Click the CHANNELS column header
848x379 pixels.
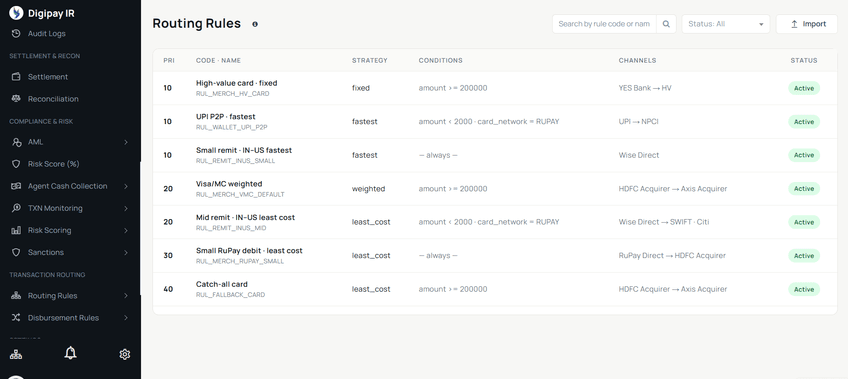(637, 61)
